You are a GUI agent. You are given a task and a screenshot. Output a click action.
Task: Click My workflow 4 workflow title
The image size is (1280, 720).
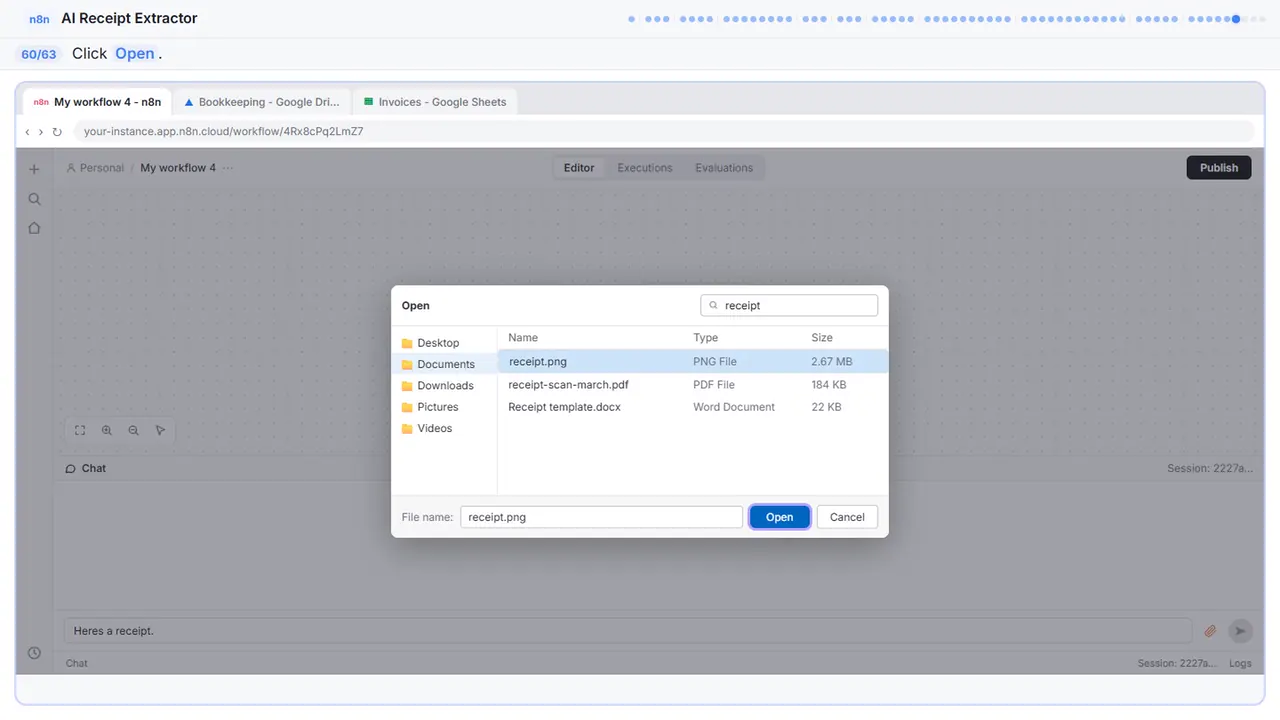pos(178,168)
